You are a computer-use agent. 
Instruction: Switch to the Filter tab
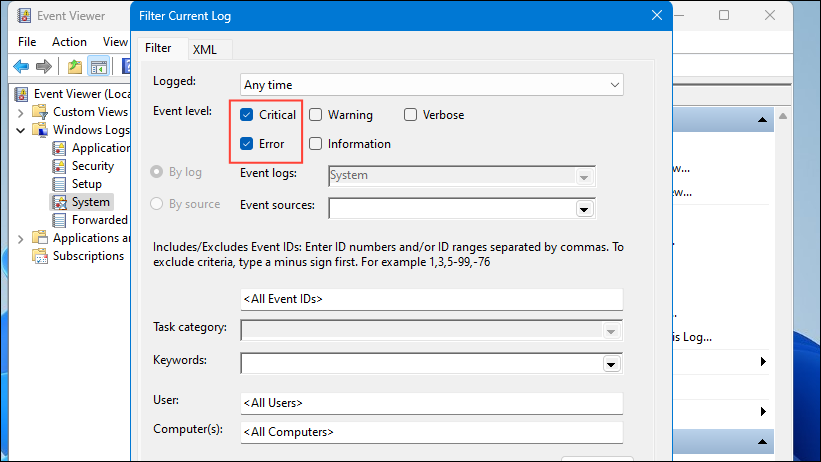(158, 48)
